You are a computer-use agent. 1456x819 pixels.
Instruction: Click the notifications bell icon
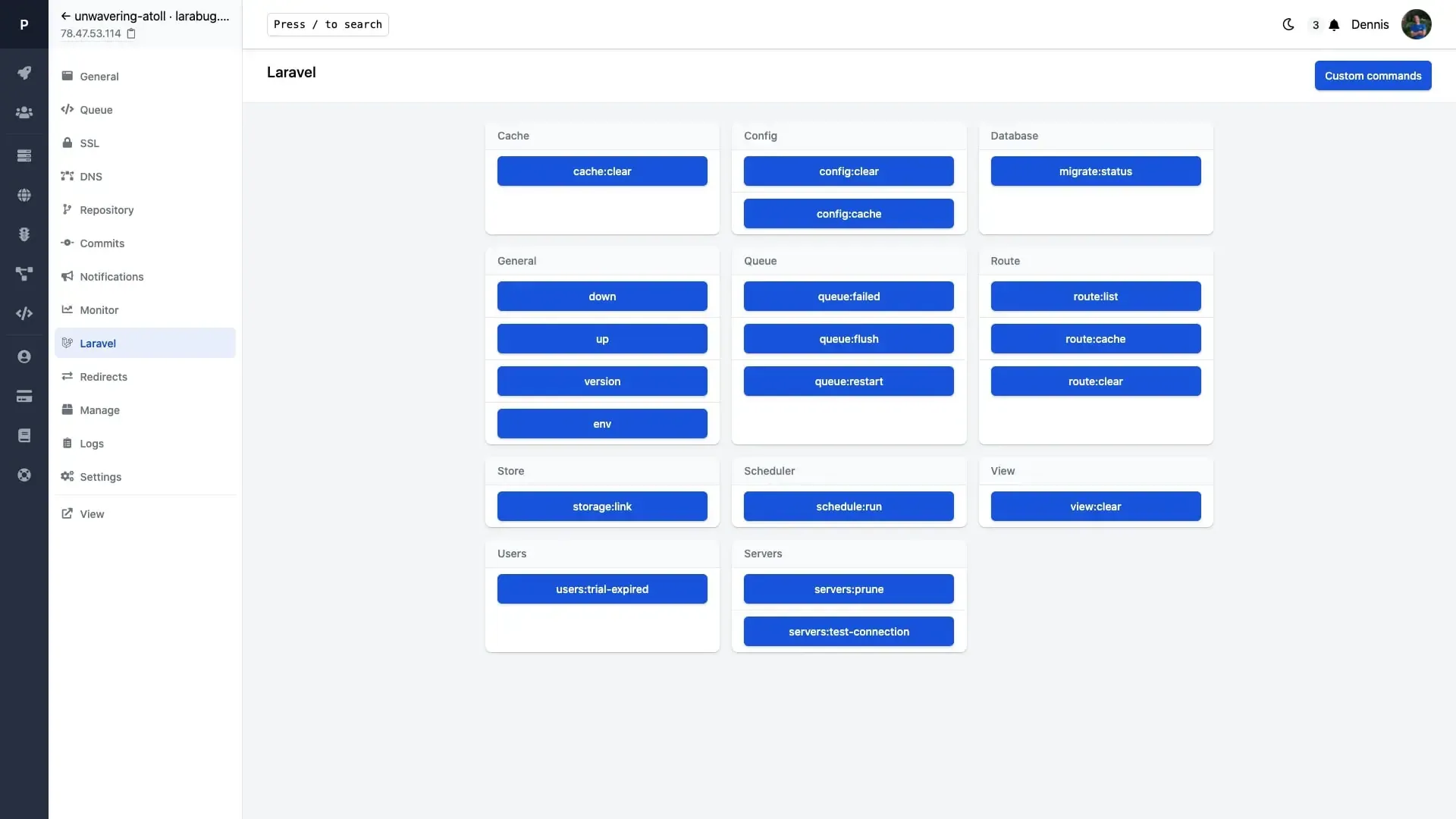point(1334,25)
